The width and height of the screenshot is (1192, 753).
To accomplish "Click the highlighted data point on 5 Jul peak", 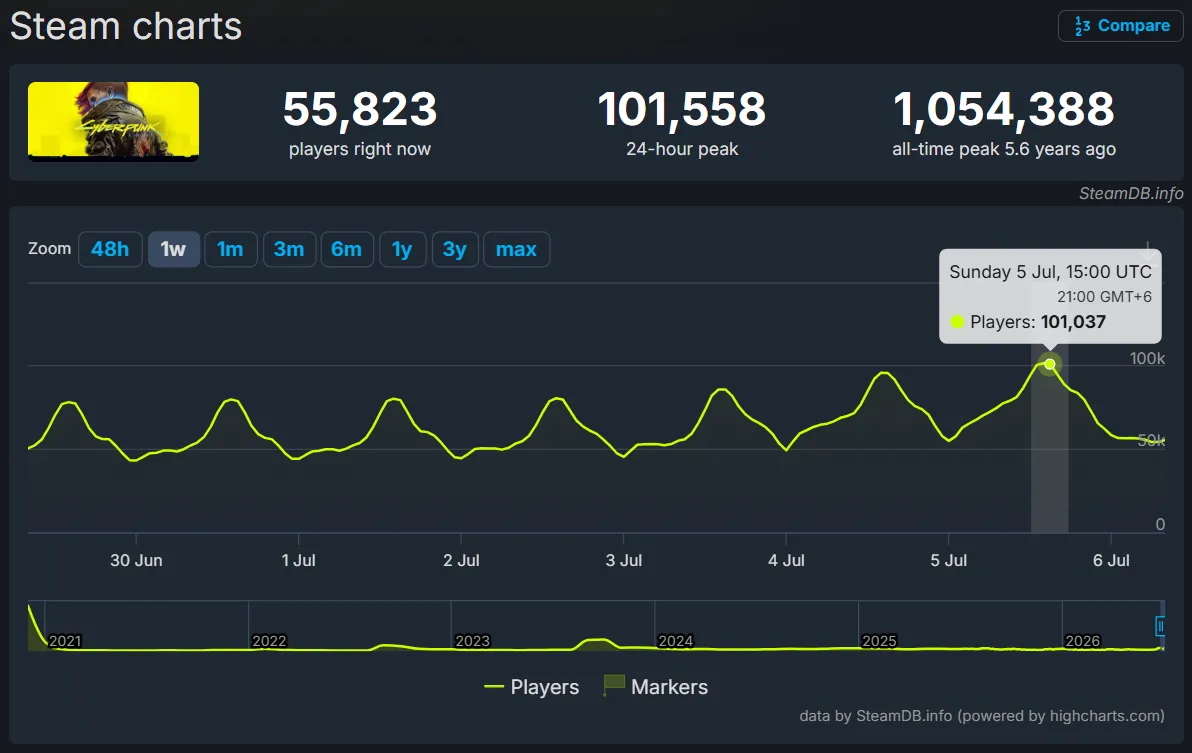I will [x=1050, y=364].
